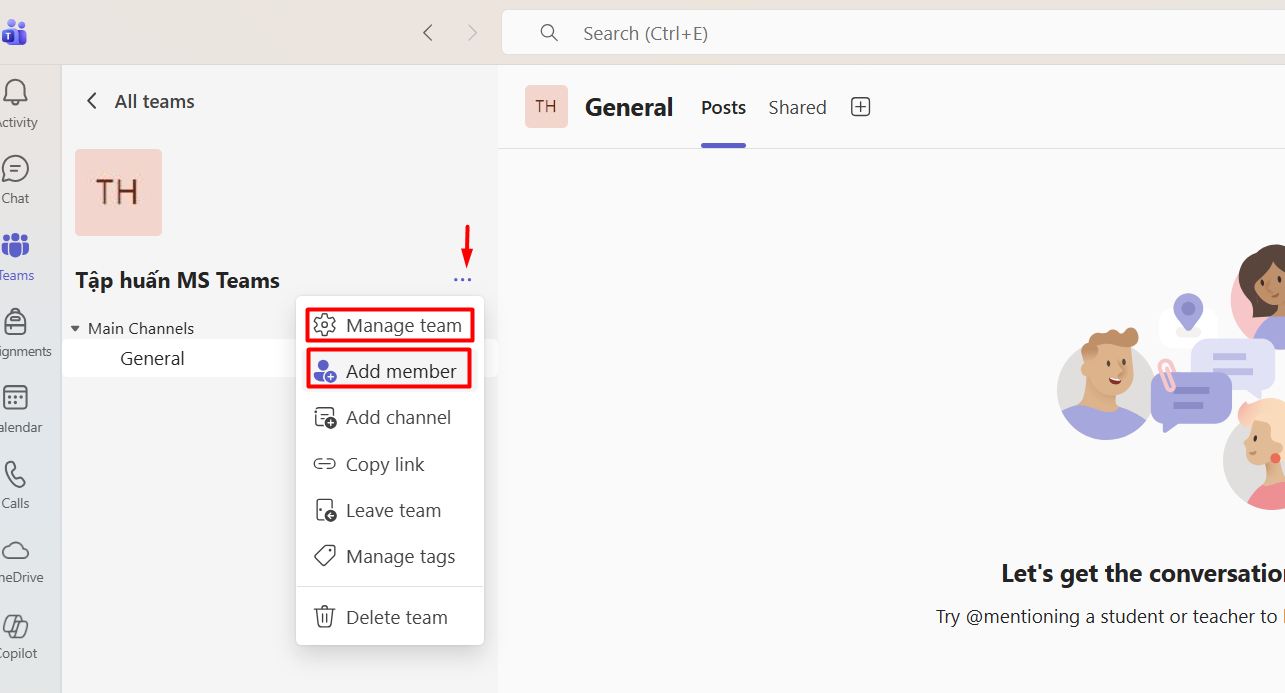Viewport: 1285px width, 693px height.
Task: Select Add channel menu entry
Action: click(x=388, y=418)
